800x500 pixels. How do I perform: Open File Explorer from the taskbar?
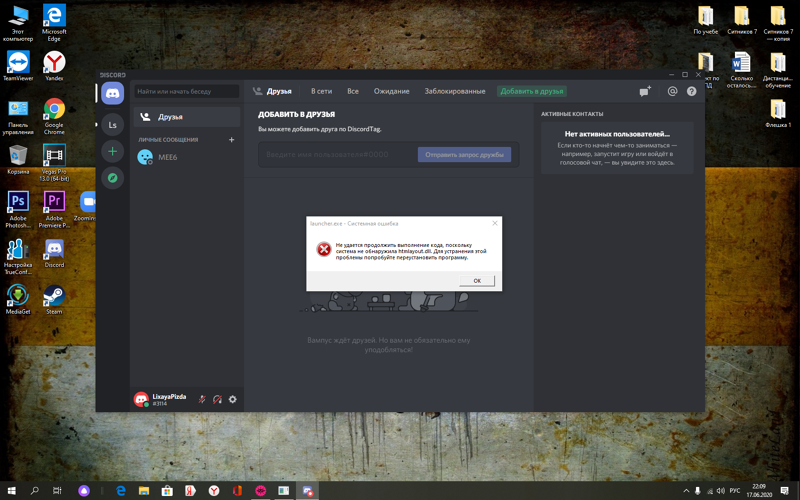pos(144,491)
